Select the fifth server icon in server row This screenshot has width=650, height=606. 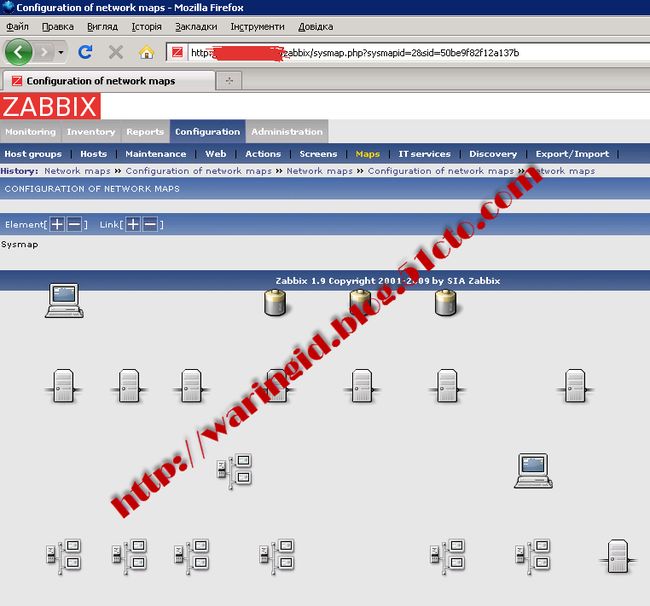click(x=361, y=386)
